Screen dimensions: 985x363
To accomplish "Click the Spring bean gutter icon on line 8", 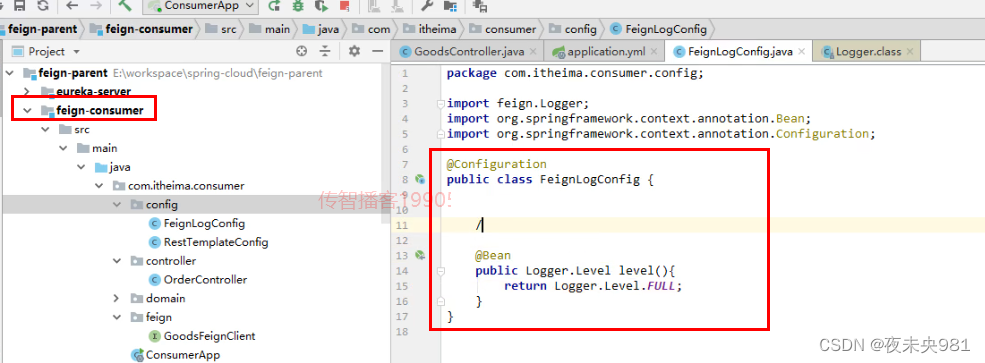I will (420, 180).
